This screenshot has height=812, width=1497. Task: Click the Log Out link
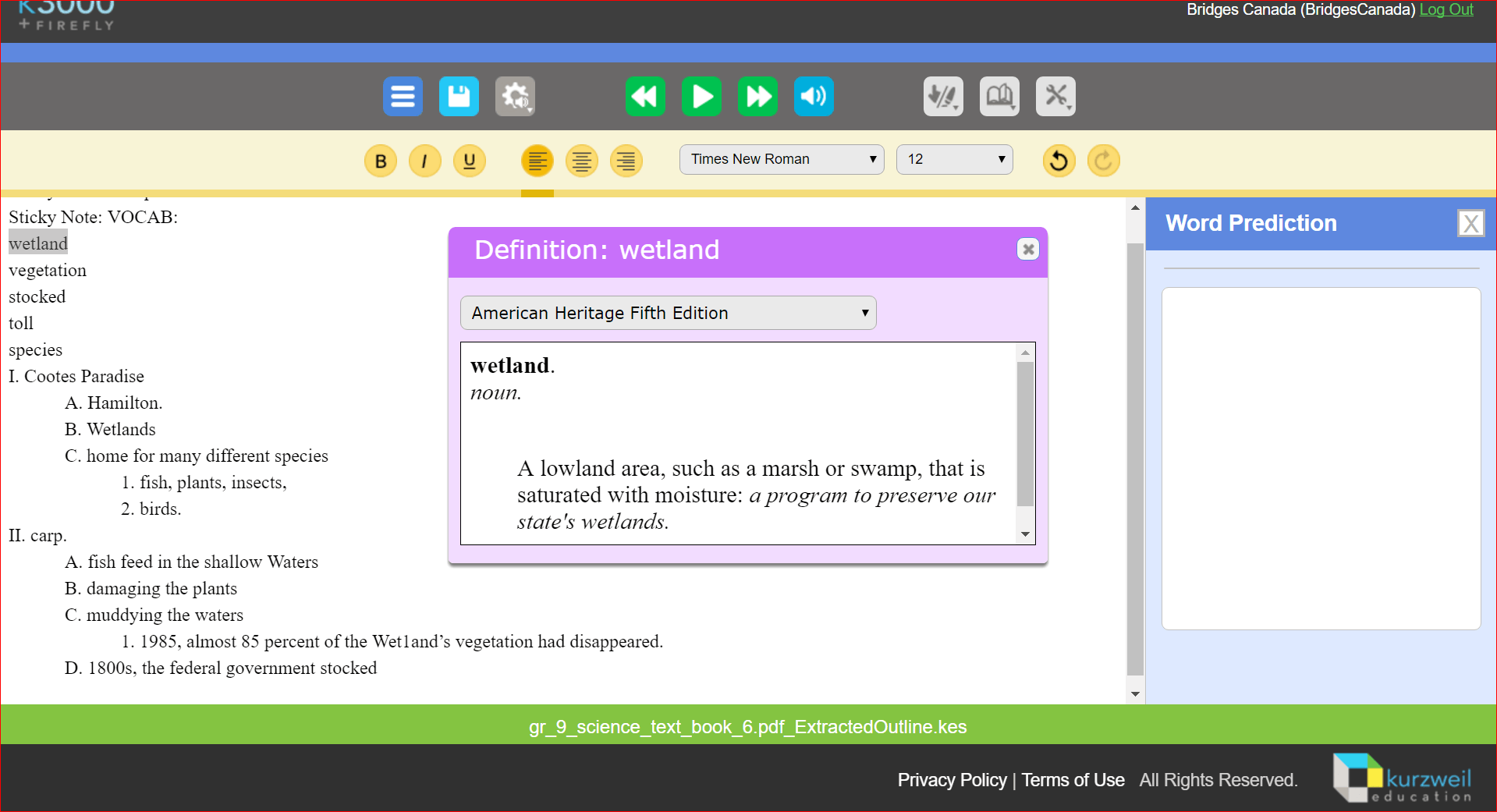pos(1446,10)
